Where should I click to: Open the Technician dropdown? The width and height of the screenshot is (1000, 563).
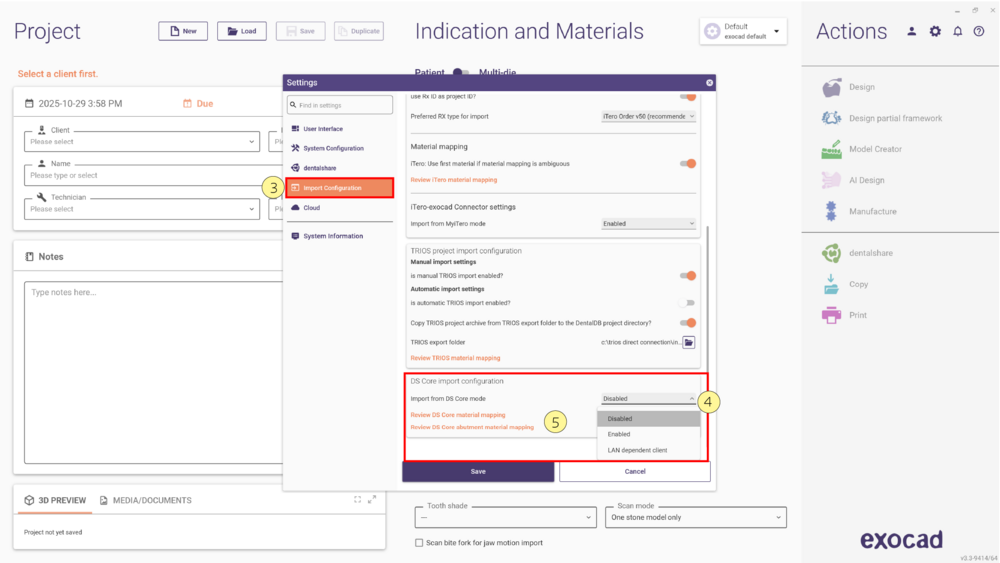point(142,209)
